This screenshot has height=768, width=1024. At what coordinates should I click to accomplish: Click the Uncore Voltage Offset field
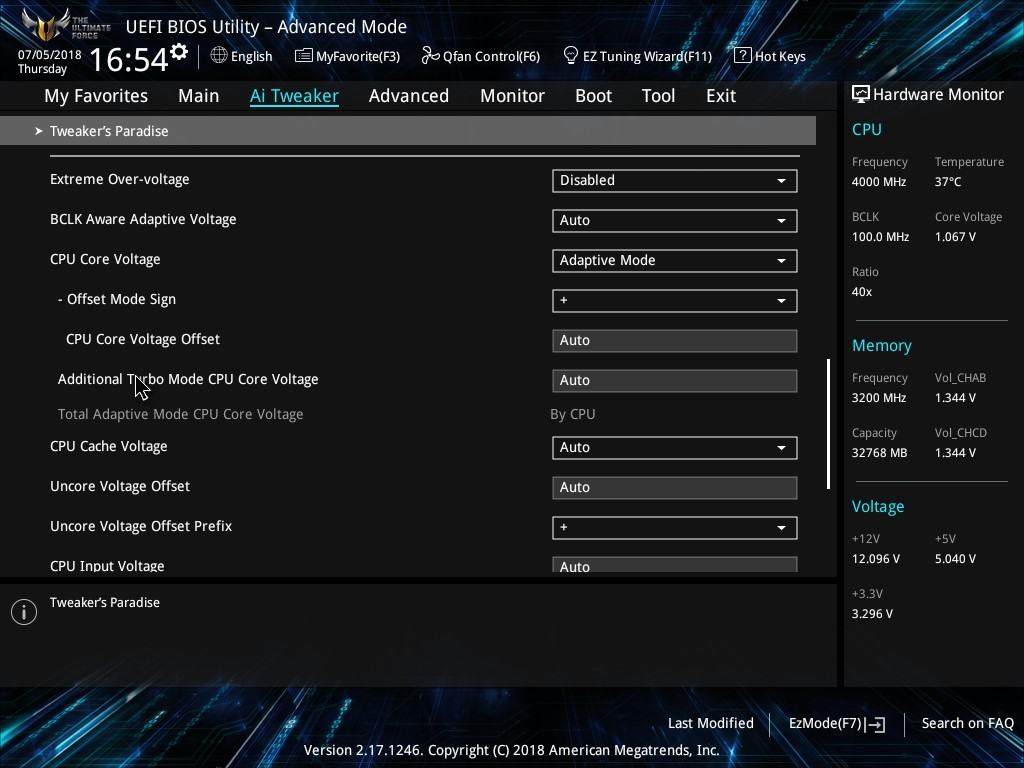coord(675,487)
